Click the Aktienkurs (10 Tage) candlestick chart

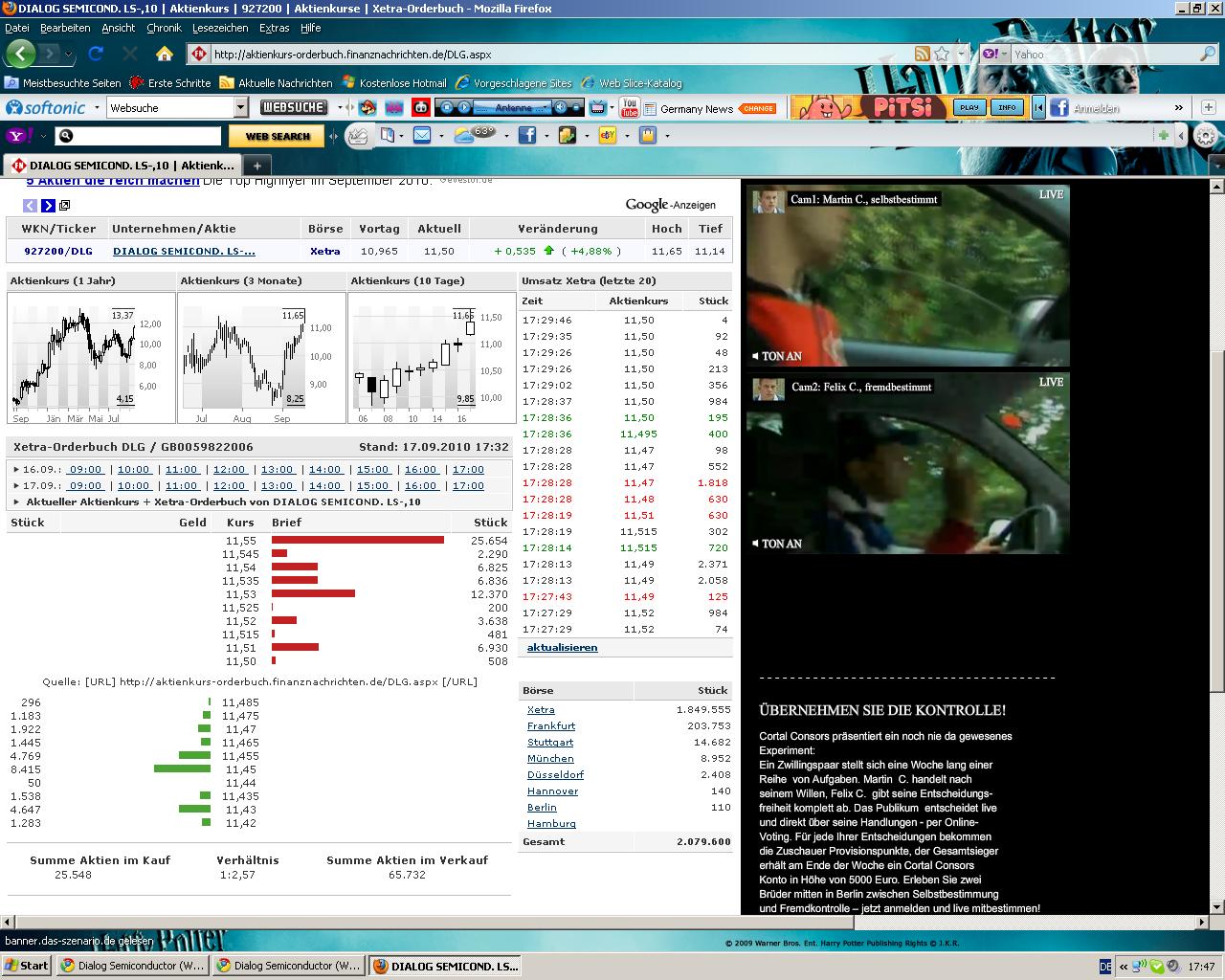pos(432,358)
